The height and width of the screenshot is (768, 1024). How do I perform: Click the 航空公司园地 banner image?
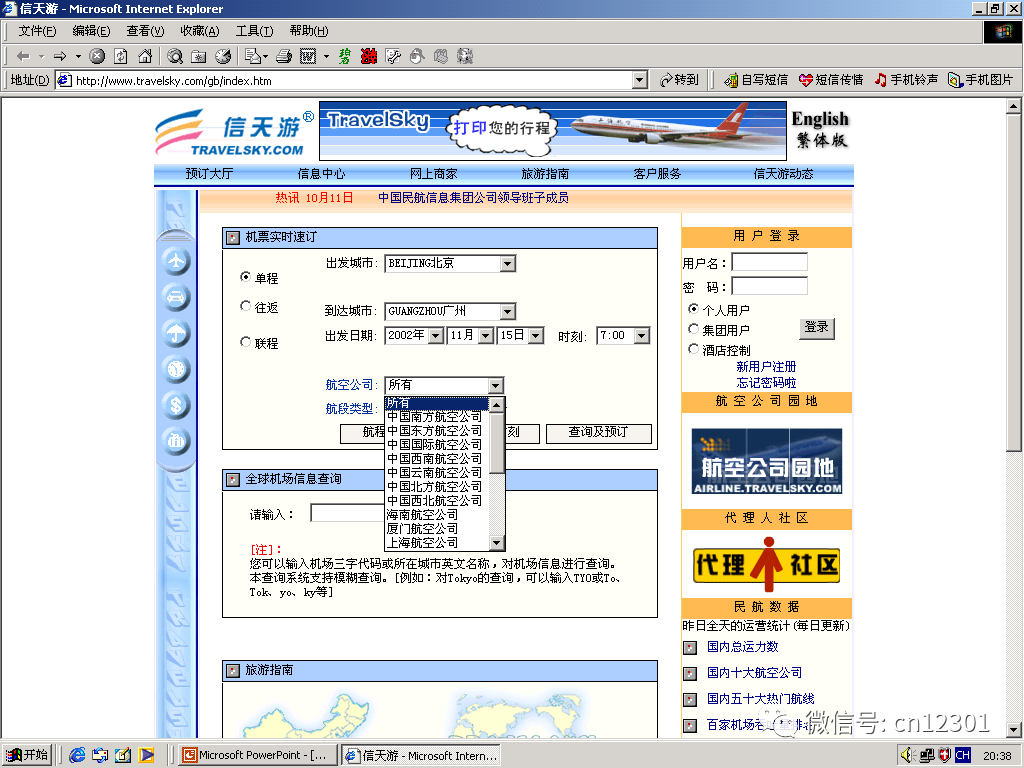tap(767, 461)
